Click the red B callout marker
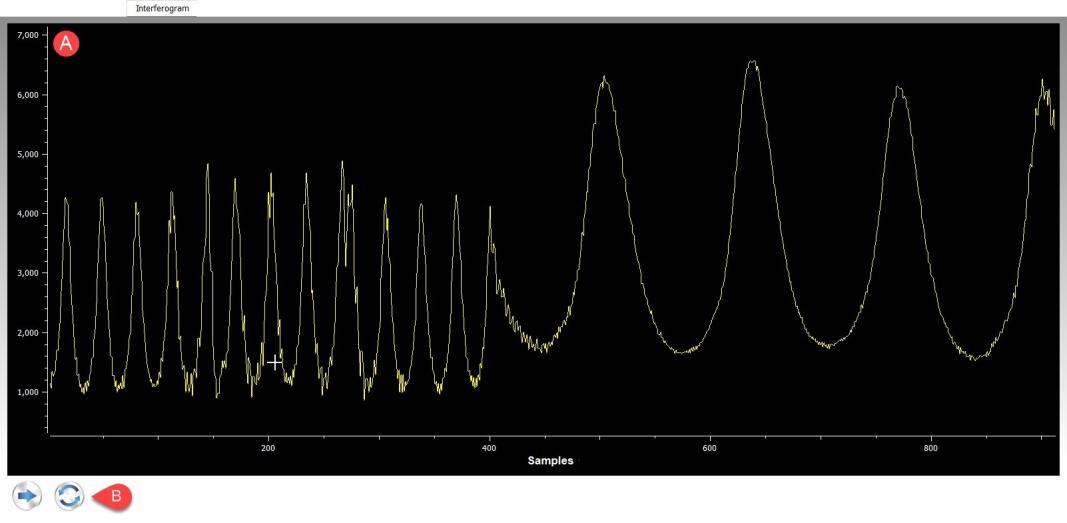Screen dimensions: 1067x523 pos(114,495)
